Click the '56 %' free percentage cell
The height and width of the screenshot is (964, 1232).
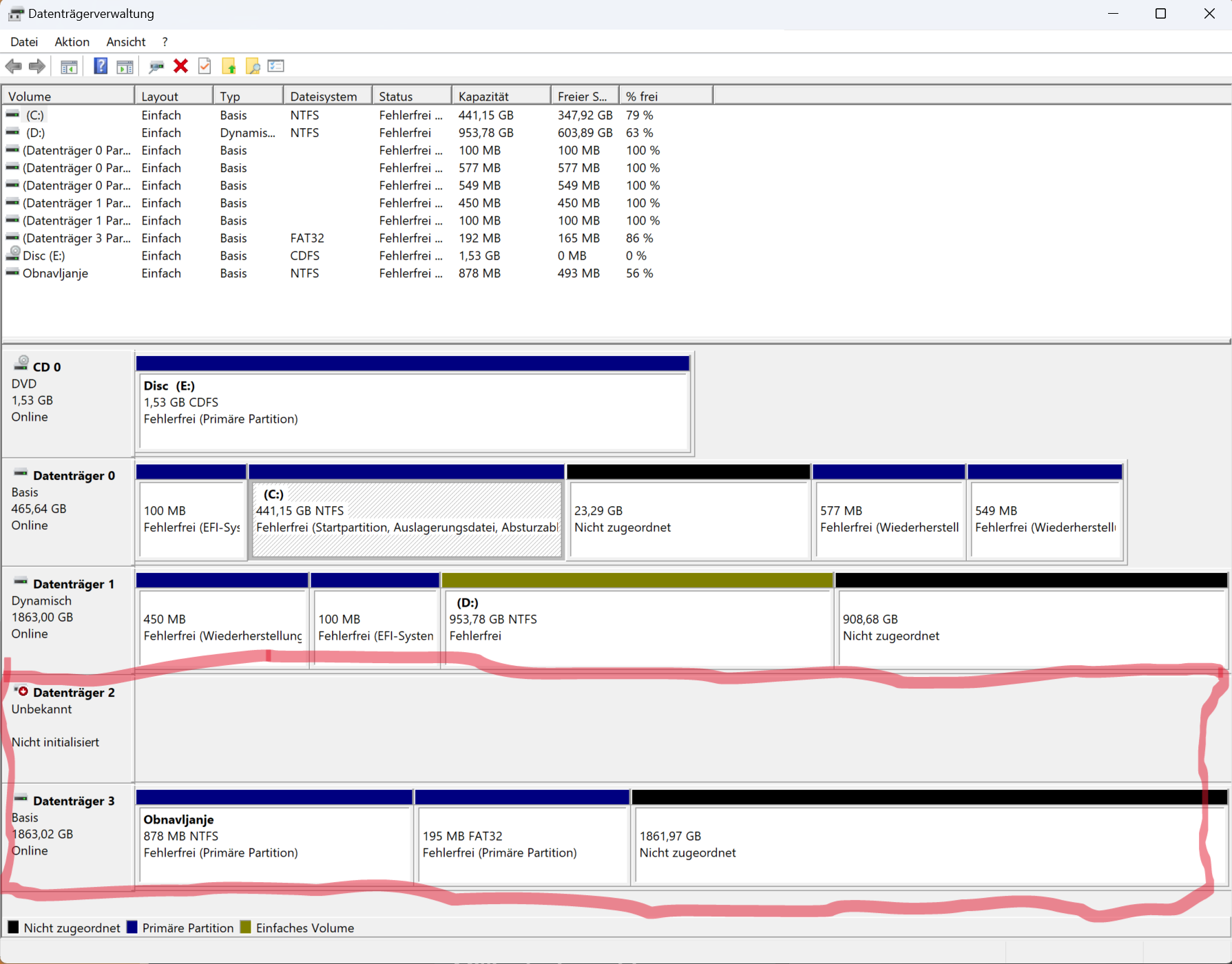tap(640, 273)
